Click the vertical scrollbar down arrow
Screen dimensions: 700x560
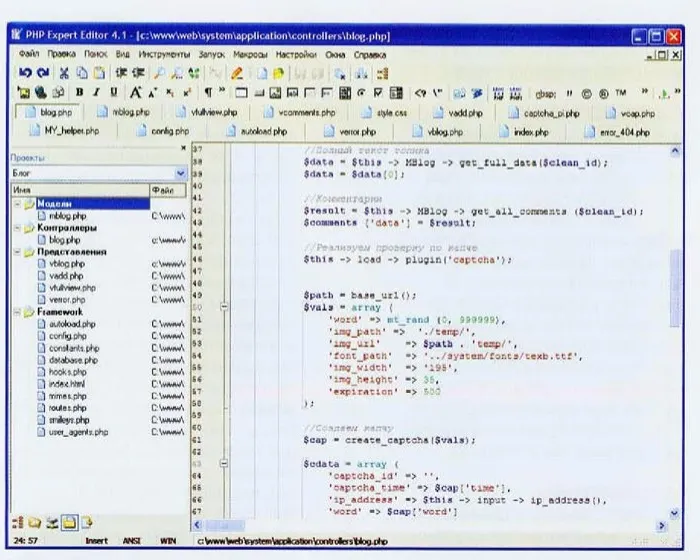[x=675, y=513]
